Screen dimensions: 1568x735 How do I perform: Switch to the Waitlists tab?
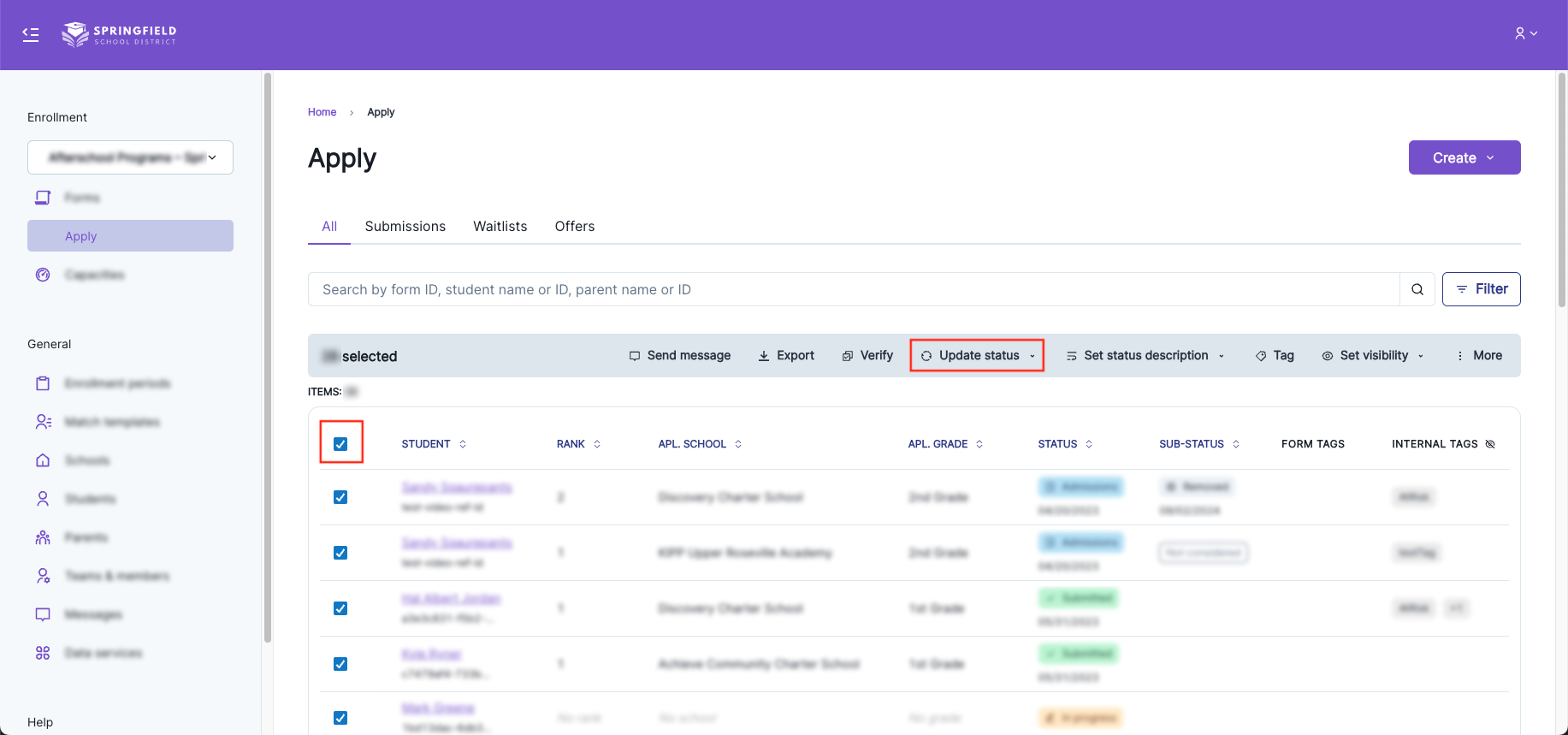click(x=500, y=227)
